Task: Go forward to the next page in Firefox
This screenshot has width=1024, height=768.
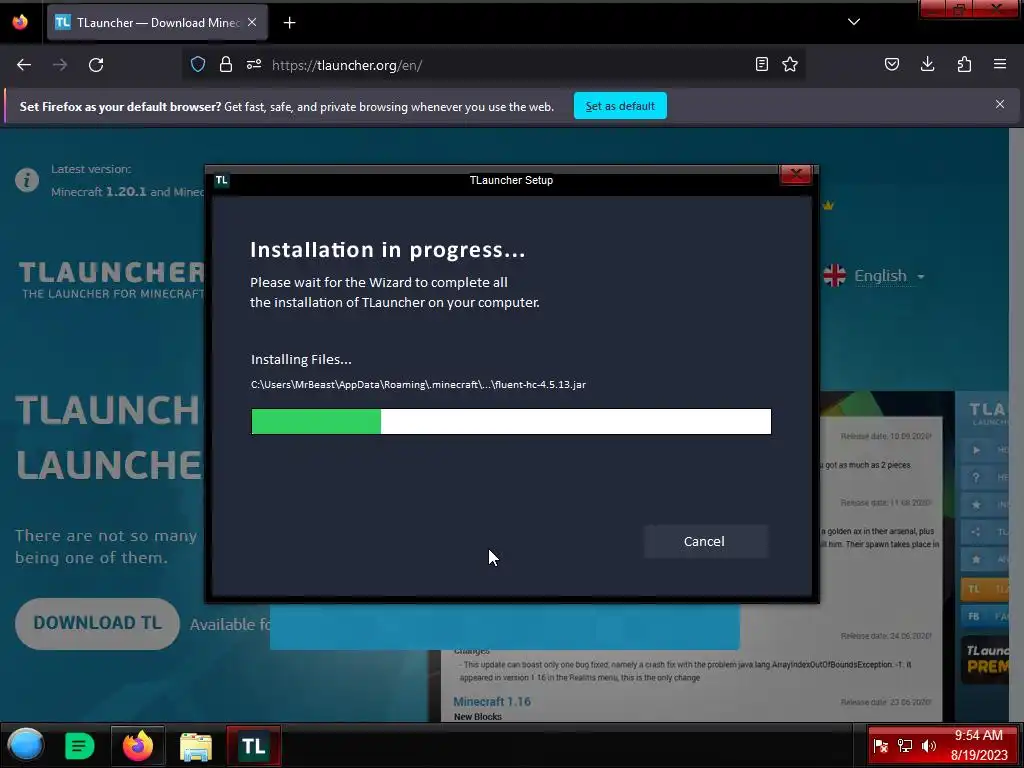Action: (60, 65)
